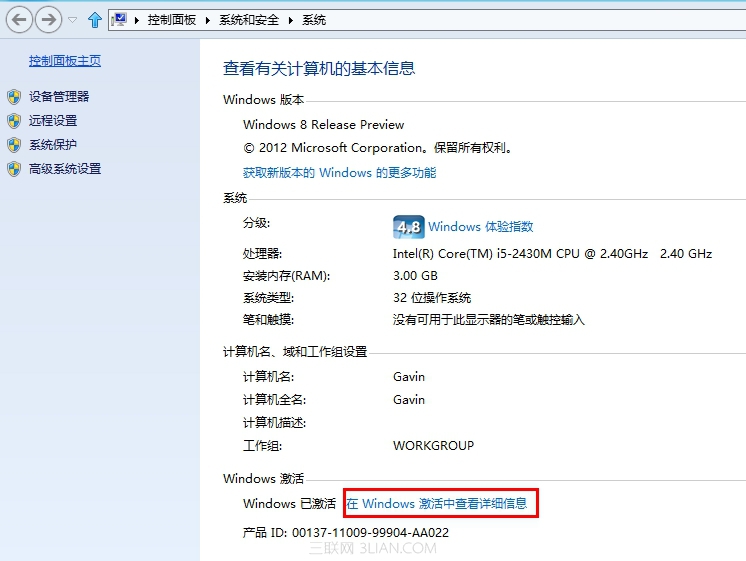The height and width of the screenshot is (561, 746).
Task: Click the WORKGROUP value
Action: pos(433,445)
